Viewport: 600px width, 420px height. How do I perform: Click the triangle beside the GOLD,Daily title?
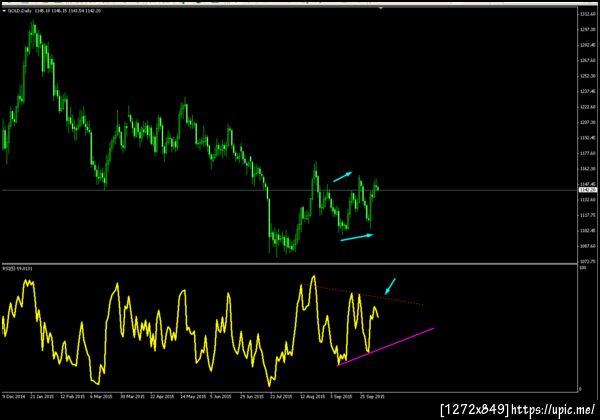click(4, 11)
